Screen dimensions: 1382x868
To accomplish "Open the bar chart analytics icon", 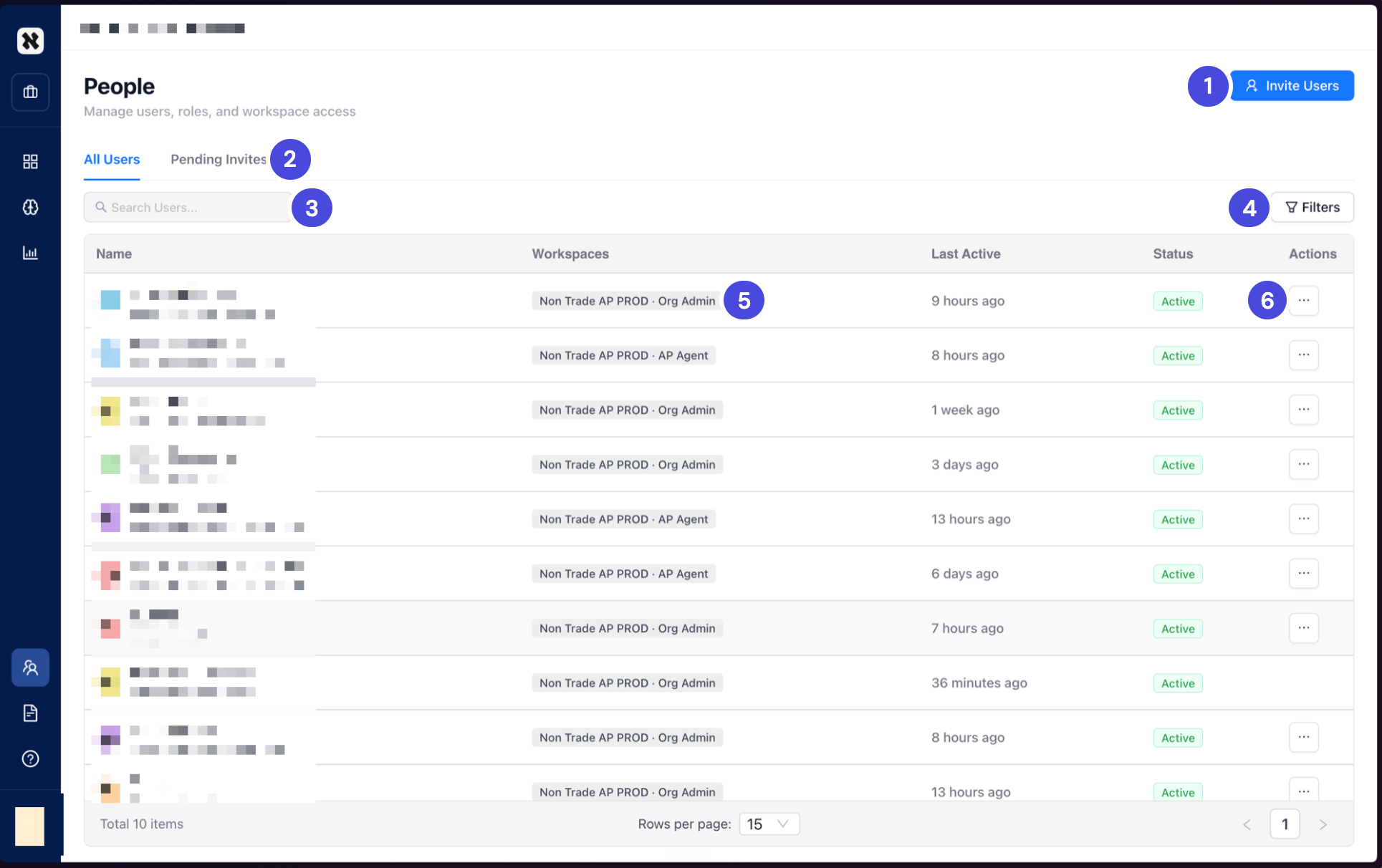I will 30,253.
